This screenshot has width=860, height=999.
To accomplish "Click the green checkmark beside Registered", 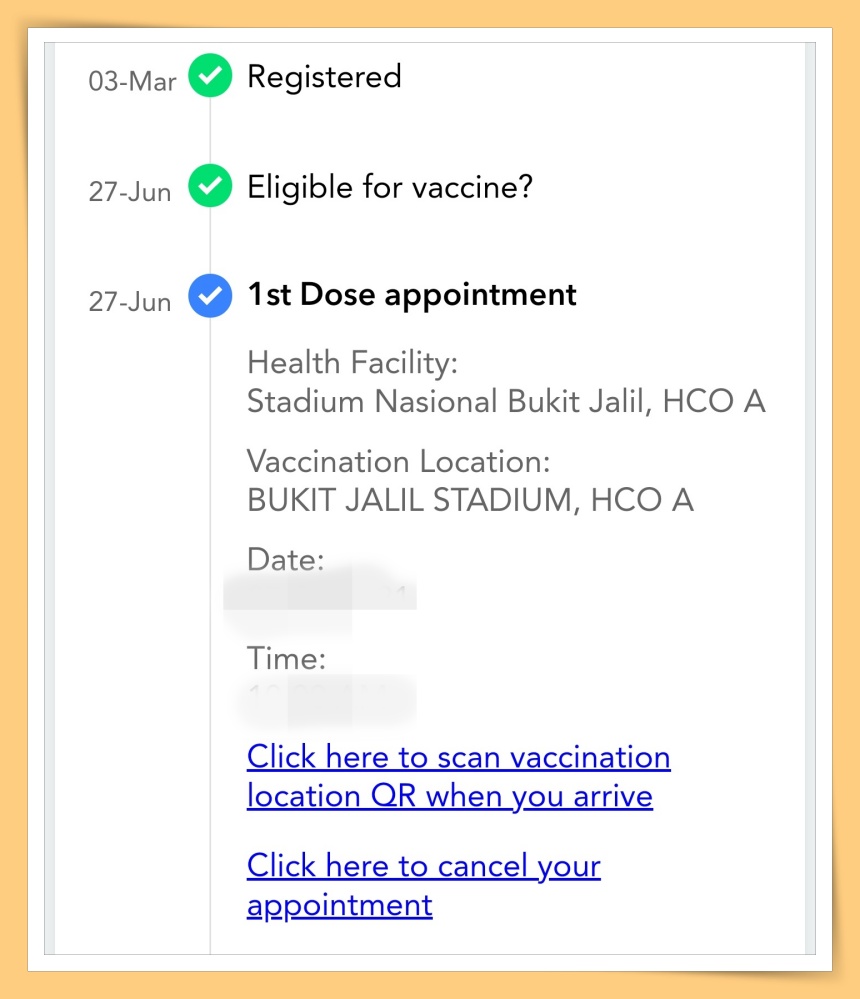I will tap(210, 76).
